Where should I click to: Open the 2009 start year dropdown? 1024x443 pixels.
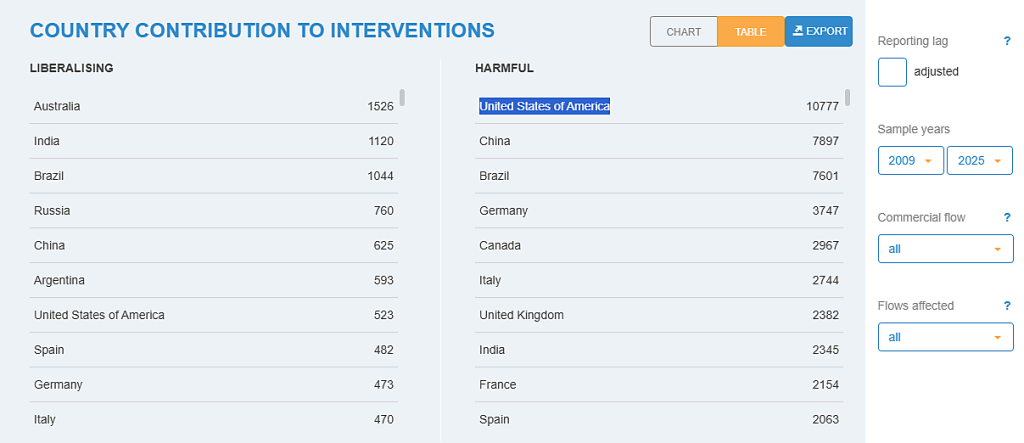(x=910, y=161)
